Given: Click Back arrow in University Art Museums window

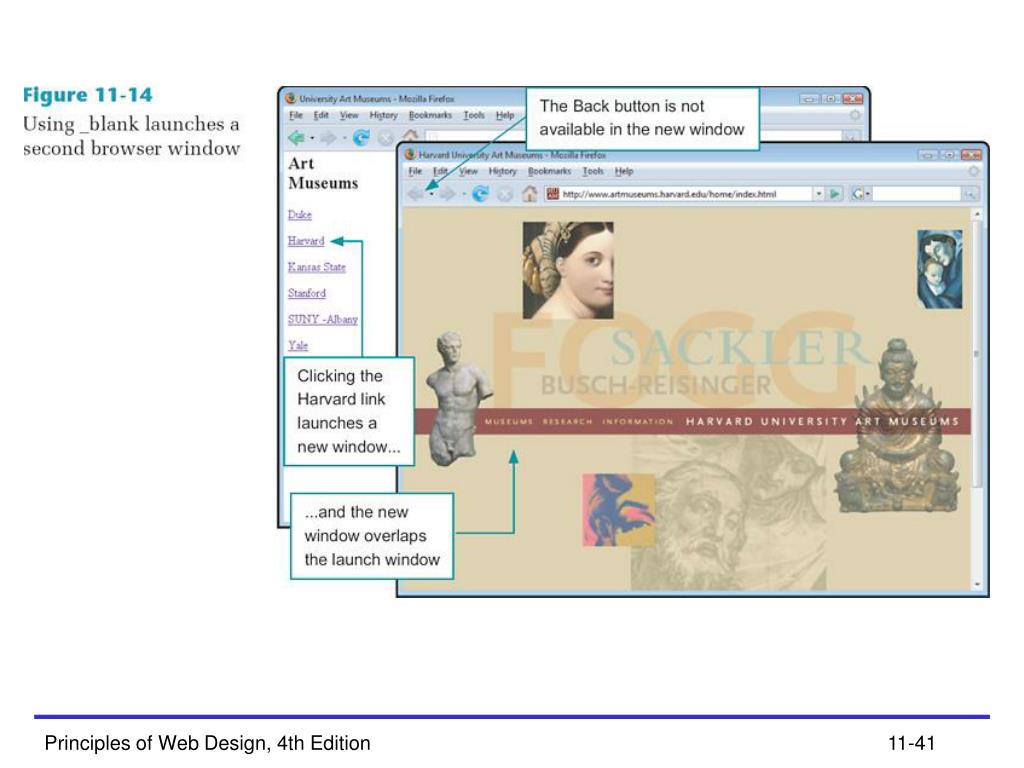Looking at the screenshot, I should [296, 138].
